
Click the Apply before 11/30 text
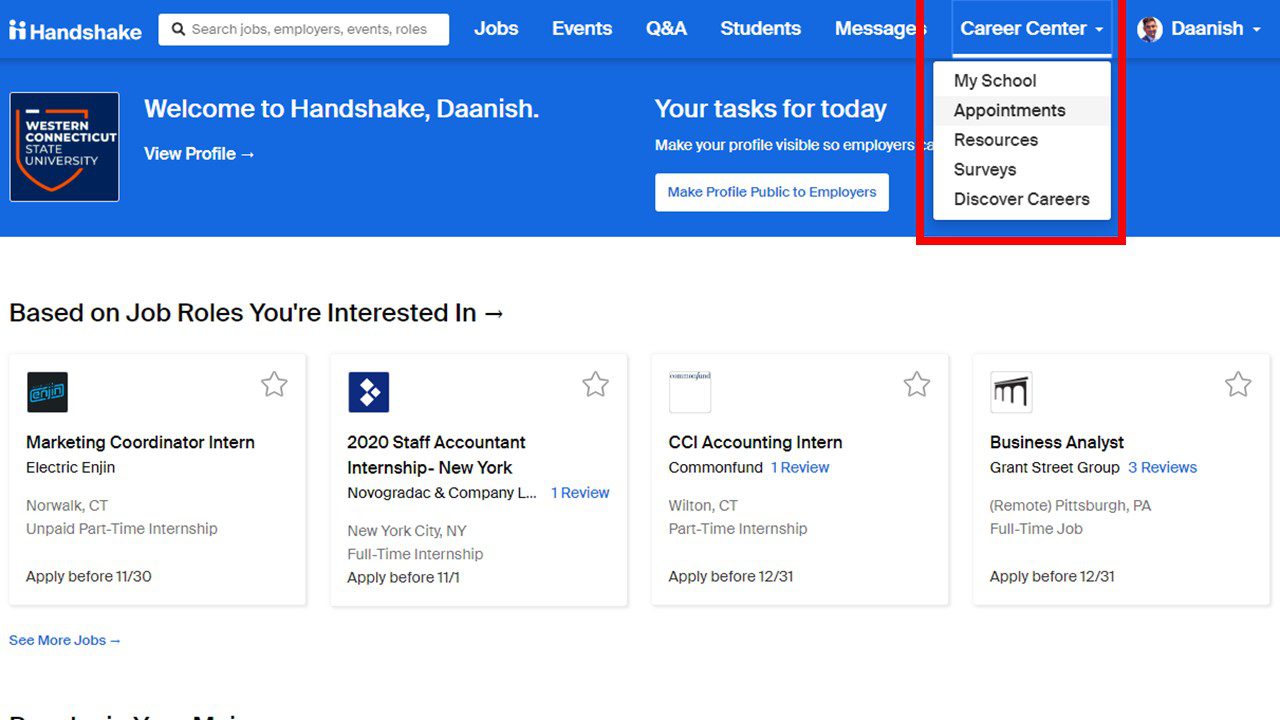(x=89, y=576)
